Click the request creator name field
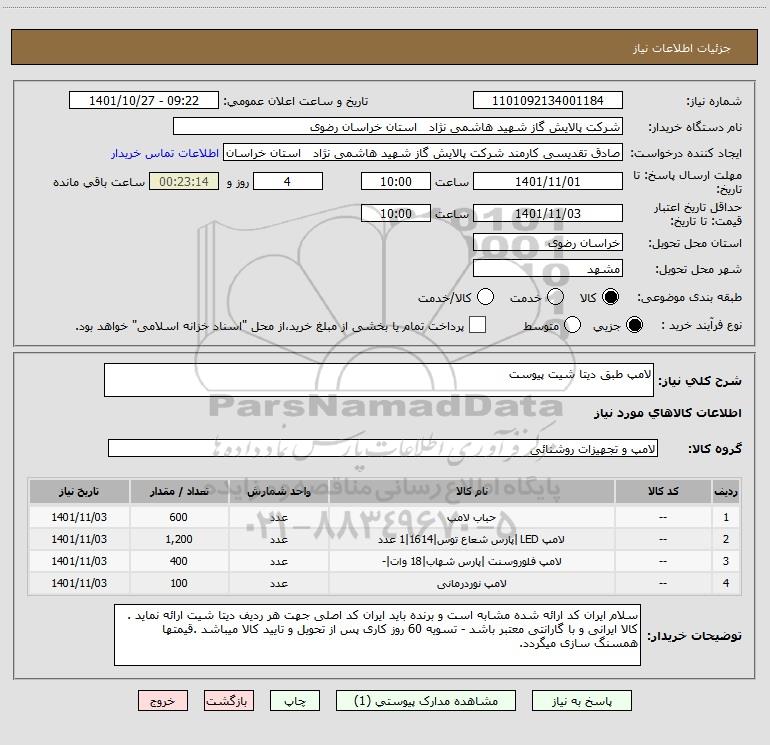The height and width of the screenshot is (745, 770). (x=423, y=153)
